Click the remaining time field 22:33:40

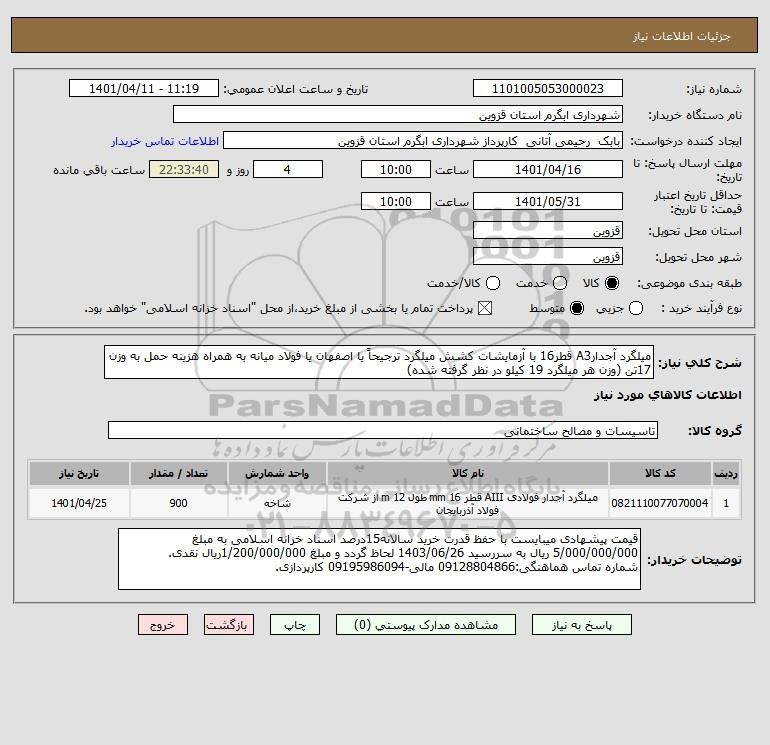click(x=184, y=169)
